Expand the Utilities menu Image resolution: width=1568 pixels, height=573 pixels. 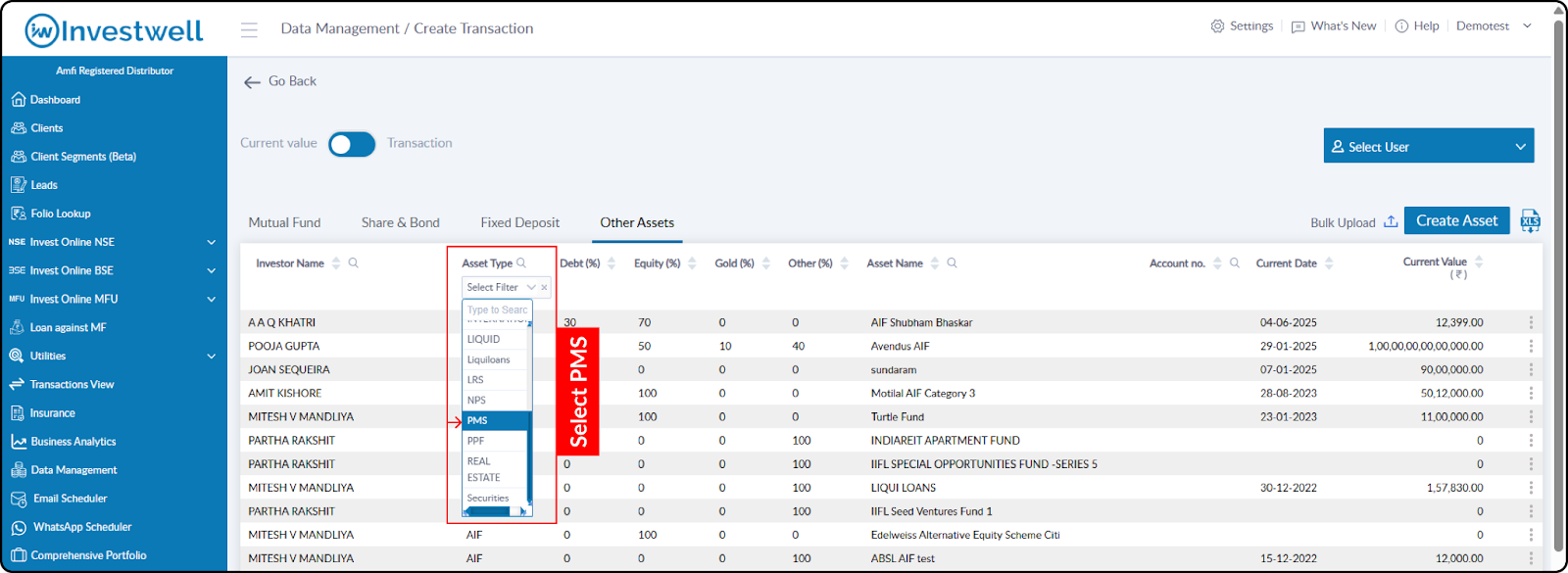coord(212,357)
